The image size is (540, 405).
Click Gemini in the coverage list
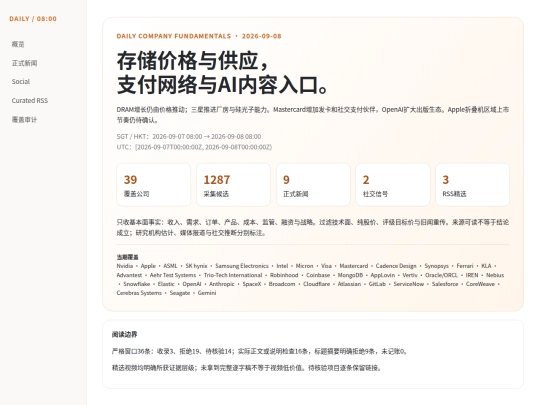[x=207, y=293]
